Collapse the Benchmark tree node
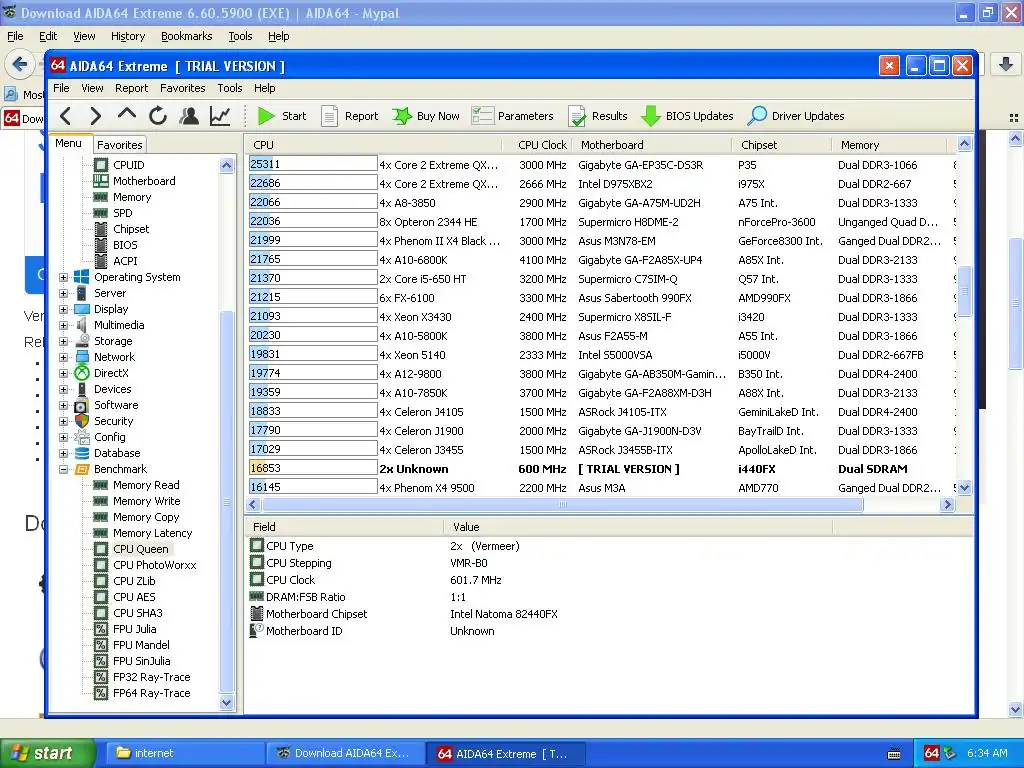The width and height of the screenshot is (1024, 768). 63,469
